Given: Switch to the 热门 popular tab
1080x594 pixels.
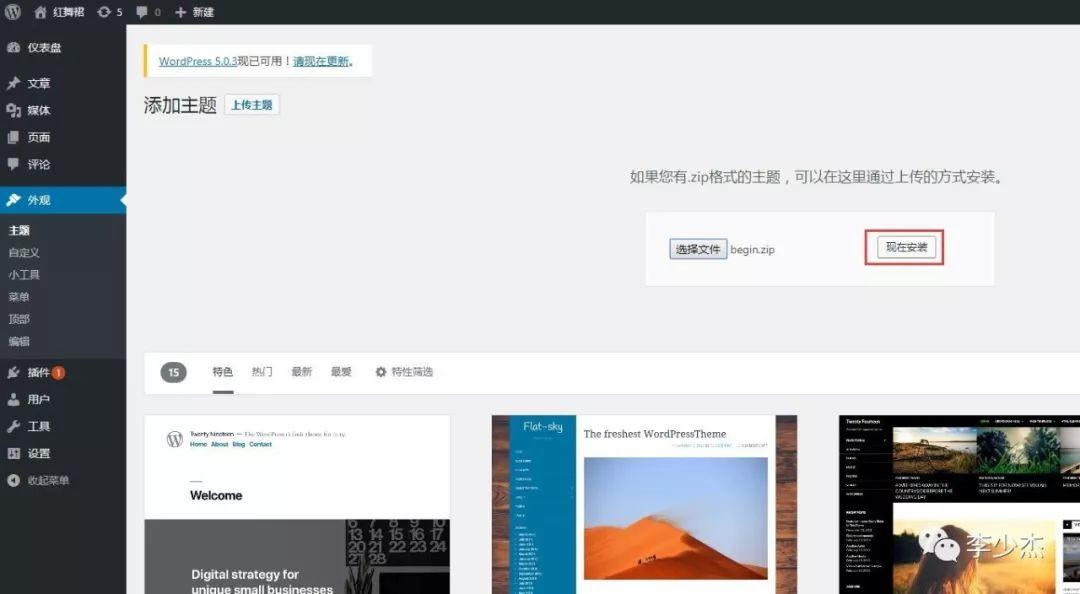Looking at the screenshot, I should 262,372.
